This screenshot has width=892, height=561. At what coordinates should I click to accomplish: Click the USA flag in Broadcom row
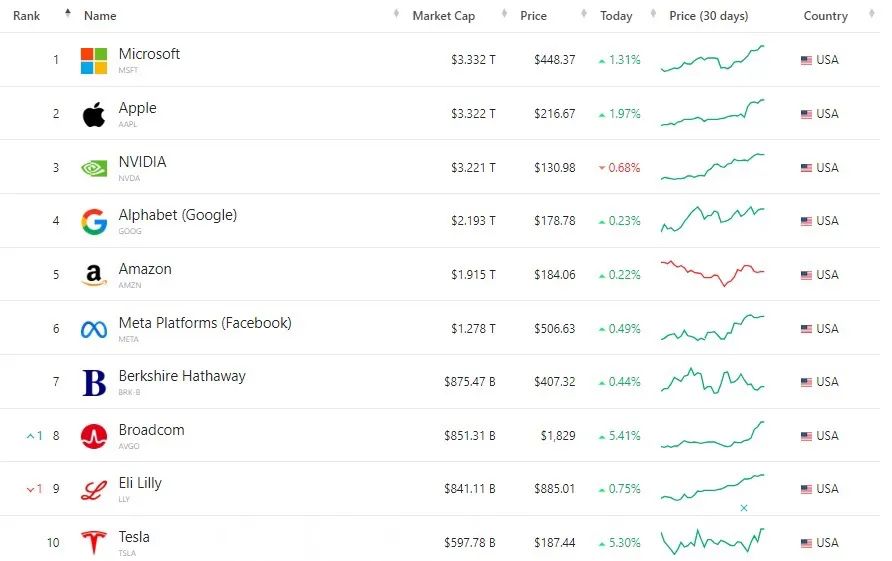tap(806, 436)
